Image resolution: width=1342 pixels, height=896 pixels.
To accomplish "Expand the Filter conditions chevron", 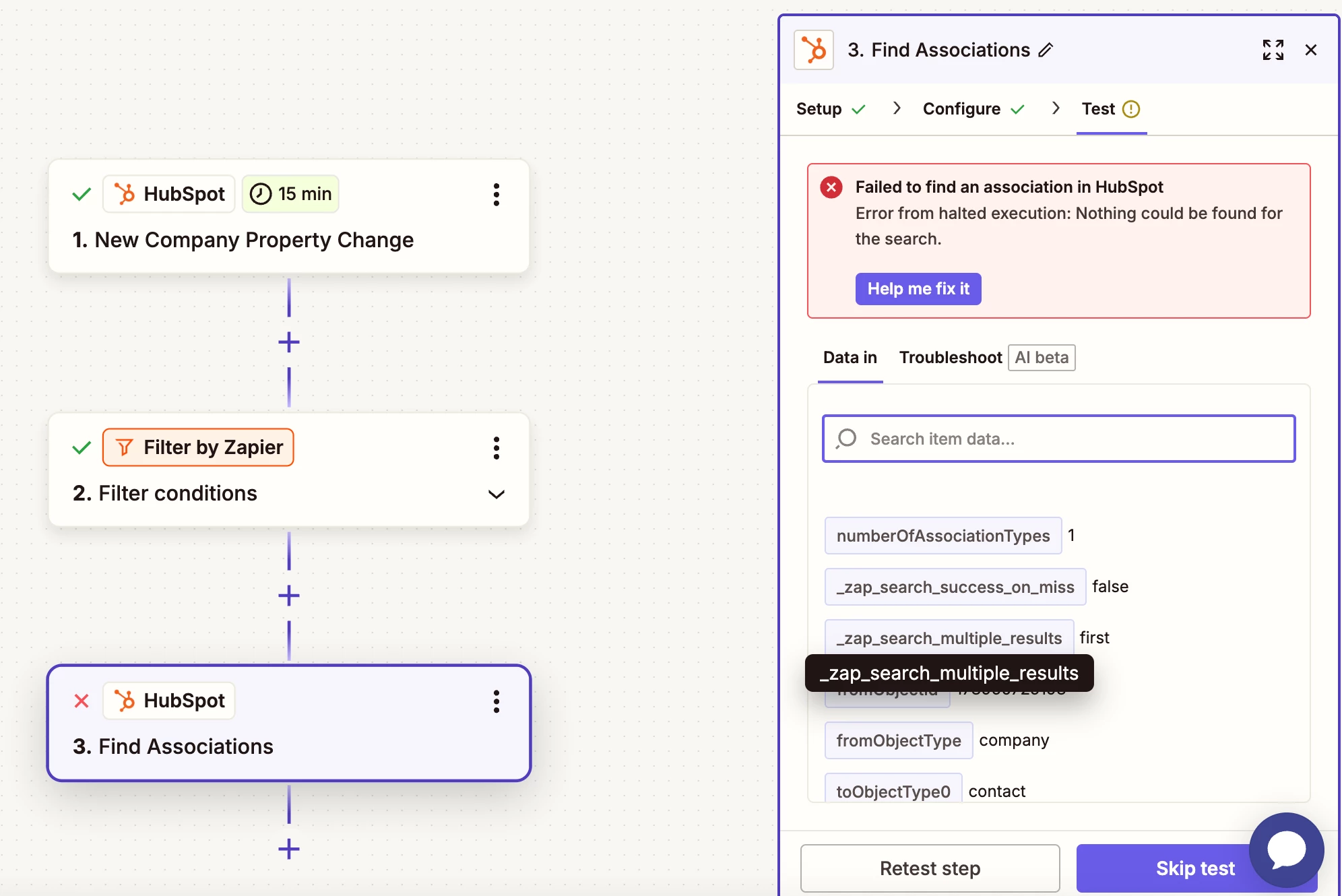I will coord(497,494).
